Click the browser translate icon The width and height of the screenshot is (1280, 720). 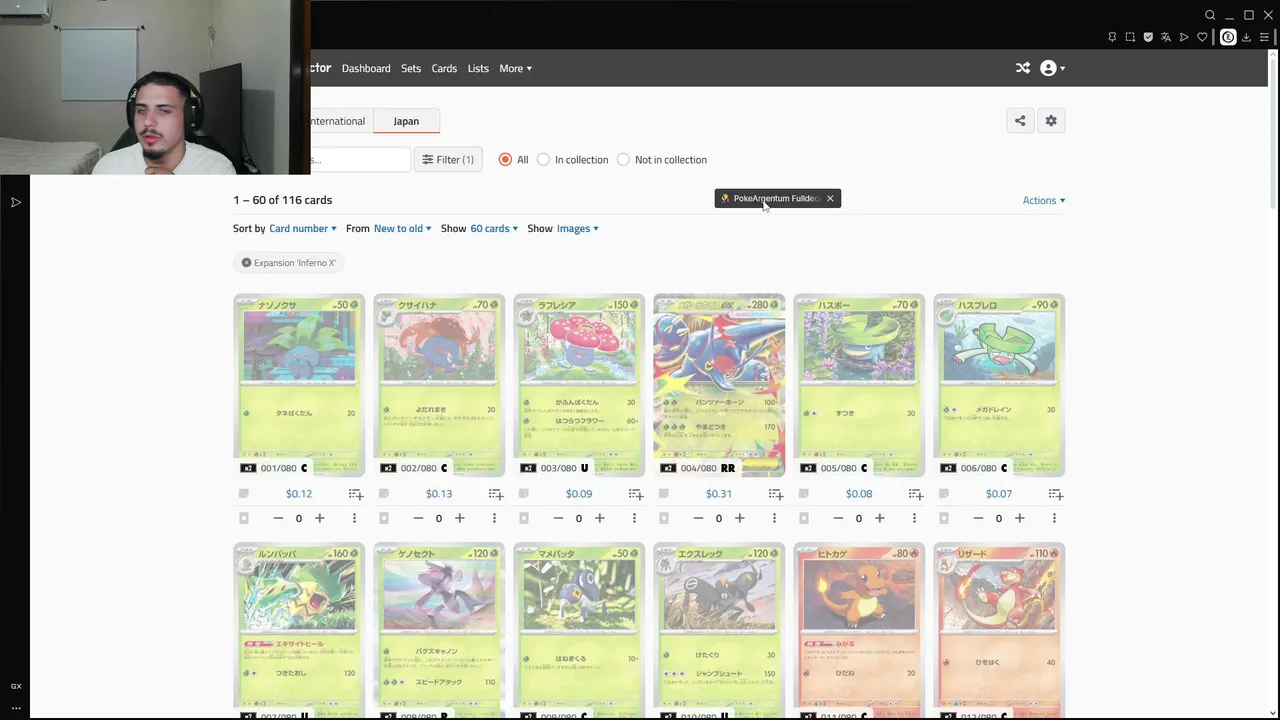coord(1166,37)
